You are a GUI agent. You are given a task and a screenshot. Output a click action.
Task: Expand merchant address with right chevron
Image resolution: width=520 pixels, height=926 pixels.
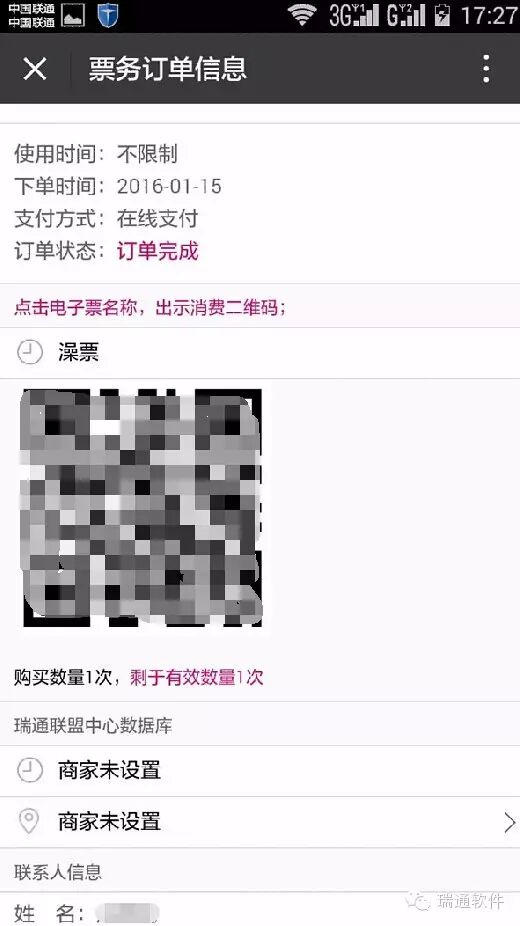[509, 822]
